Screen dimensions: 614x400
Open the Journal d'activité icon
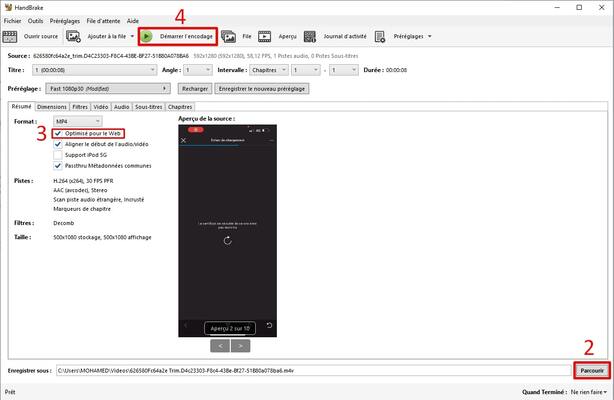click(309, 36)
